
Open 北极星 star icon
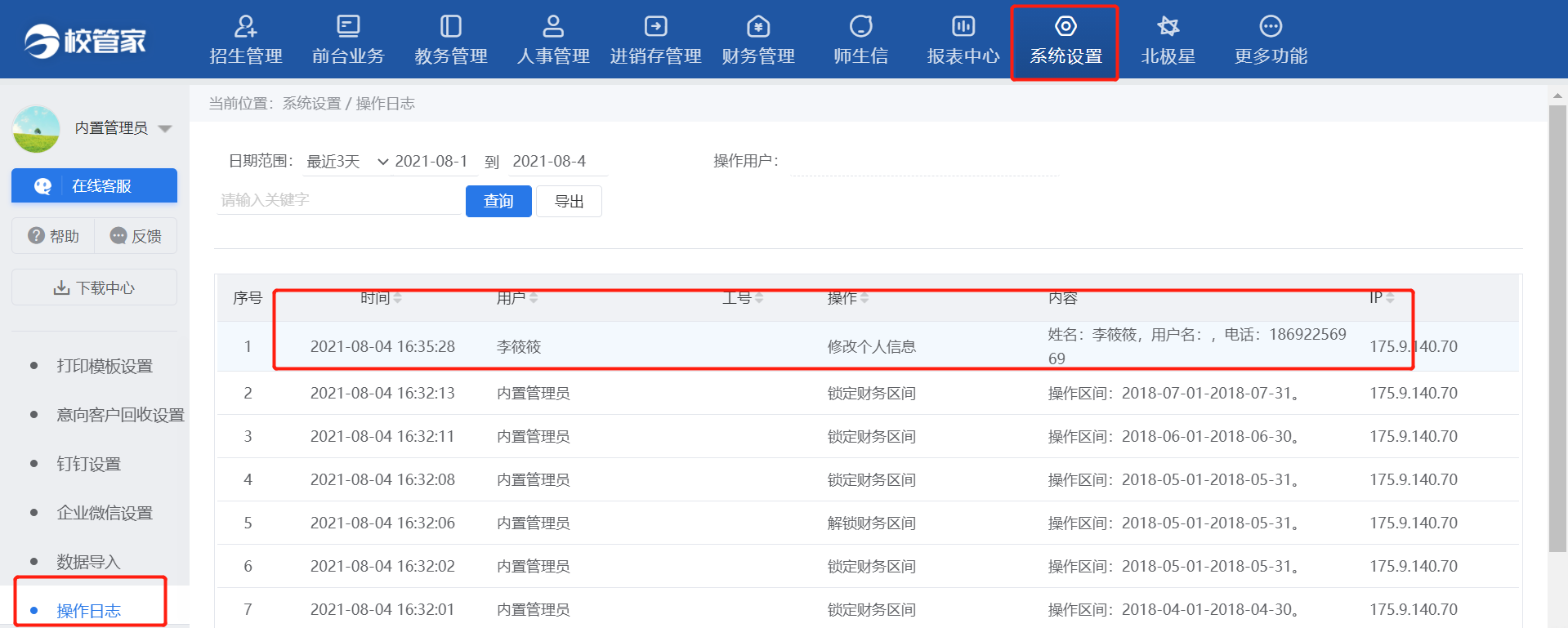(x=1168, y=26)
